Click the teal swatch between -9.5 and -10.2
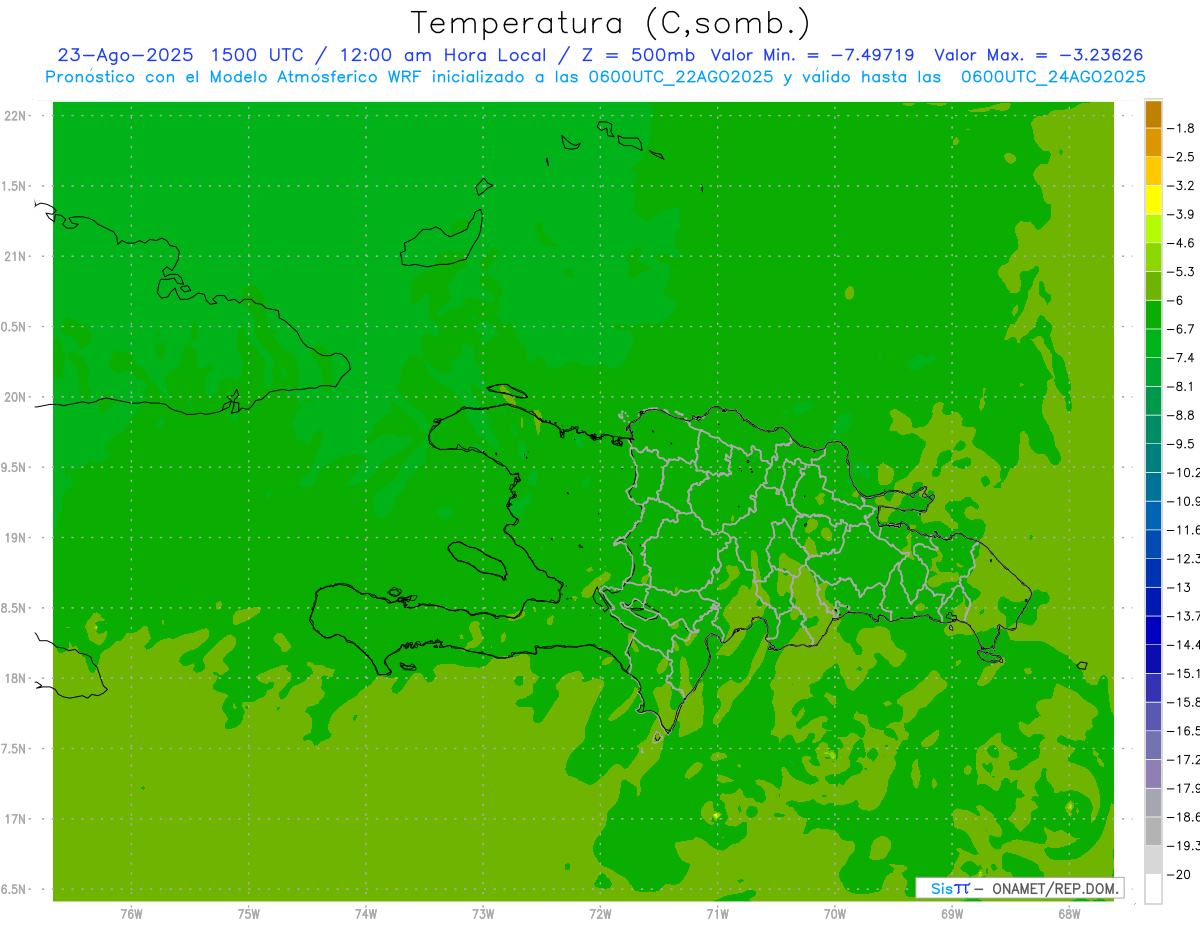Screen dimensions: 1200x927 (1153, 458)
